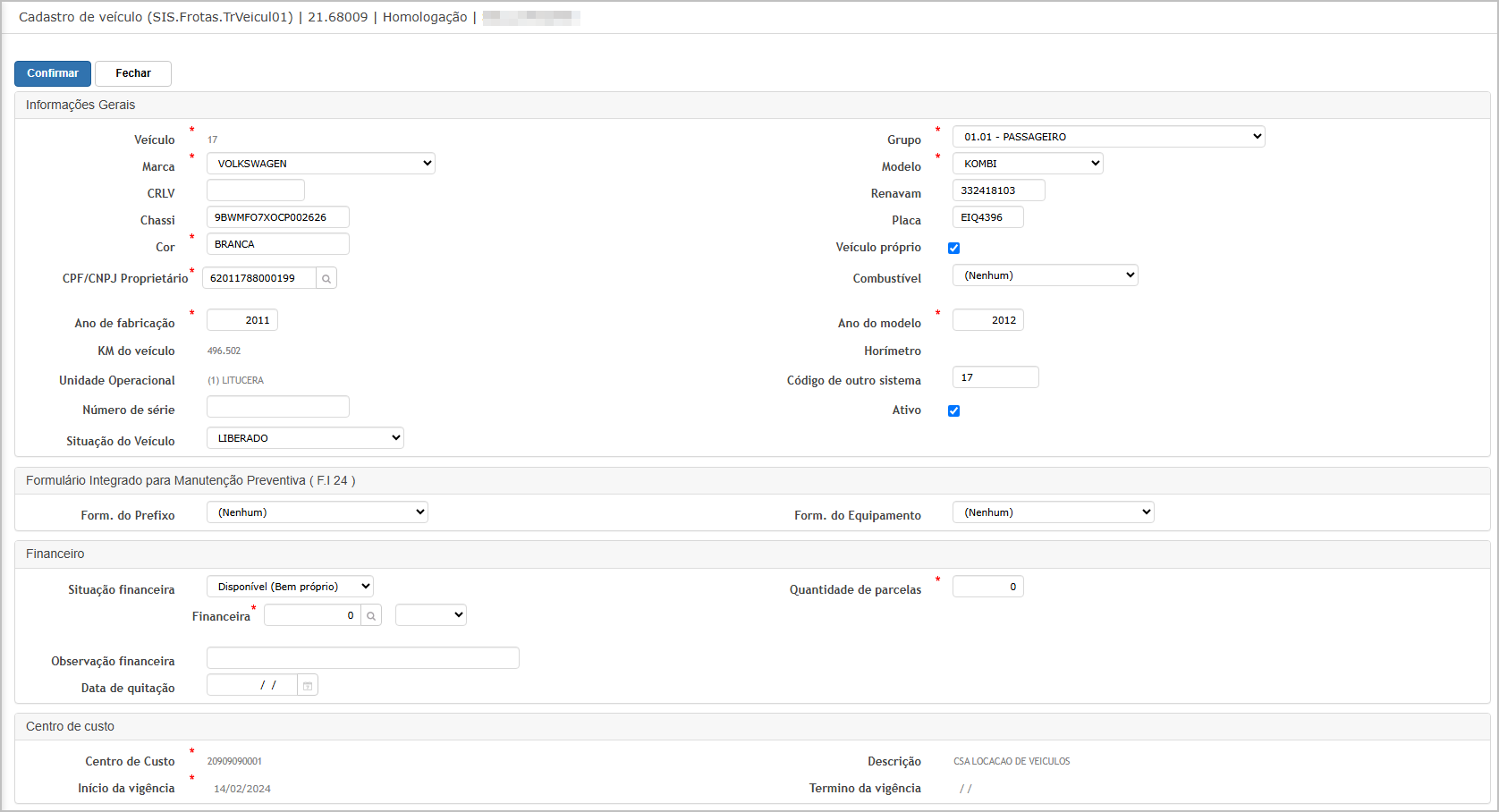Click the Financeira search magnifier icon
1499x812 pixels.
[x=371, y=615]
